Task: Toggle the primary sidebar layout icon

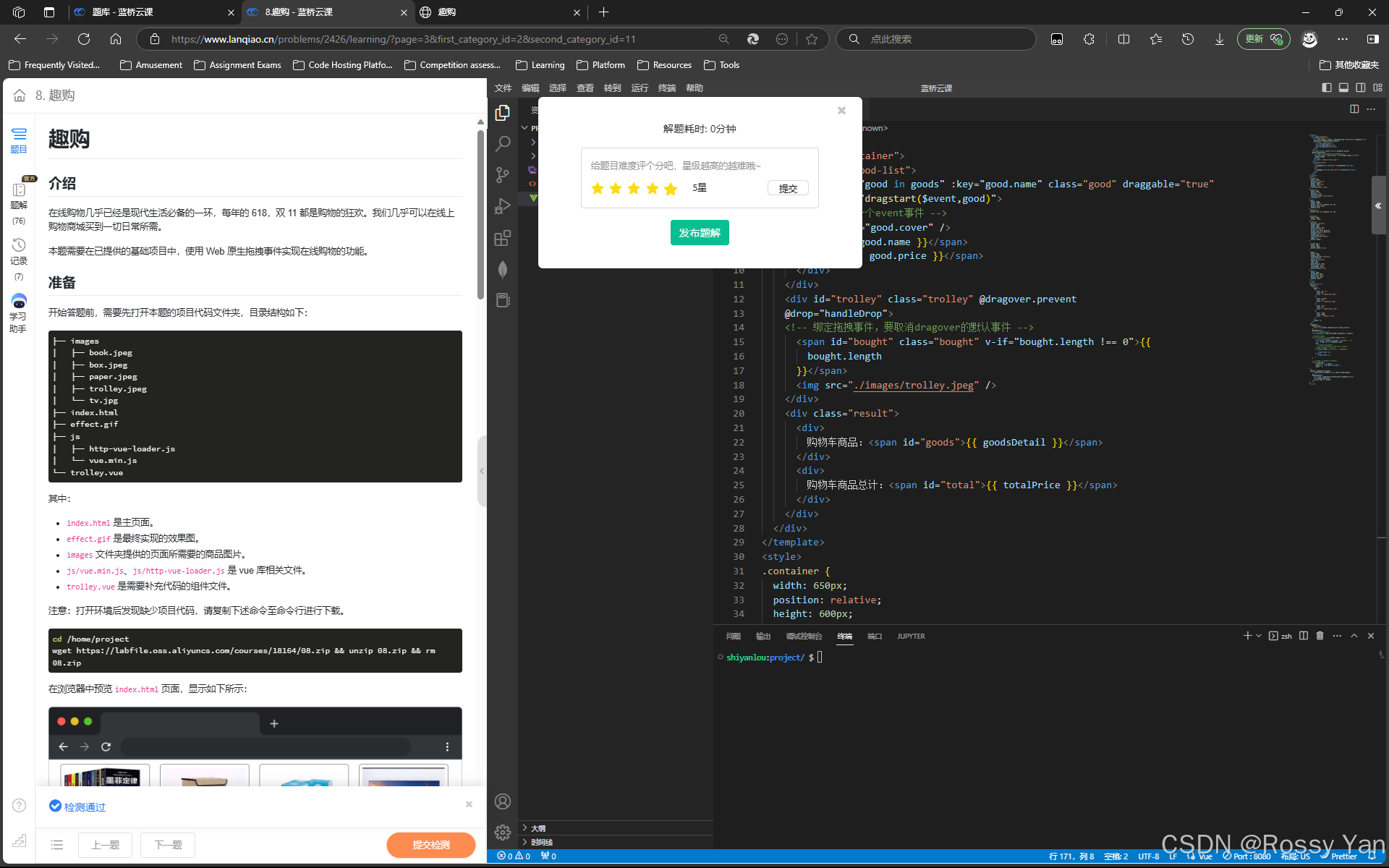Action: click(x=1326, y=88)
